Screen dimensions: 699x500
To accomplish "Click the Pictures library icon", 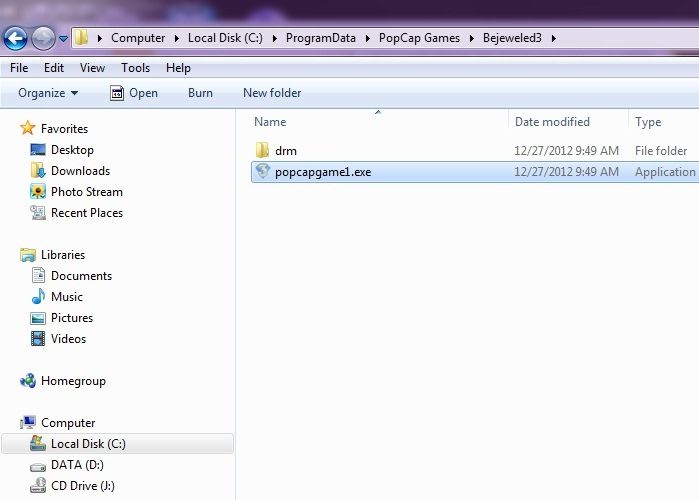I will 38,318.
